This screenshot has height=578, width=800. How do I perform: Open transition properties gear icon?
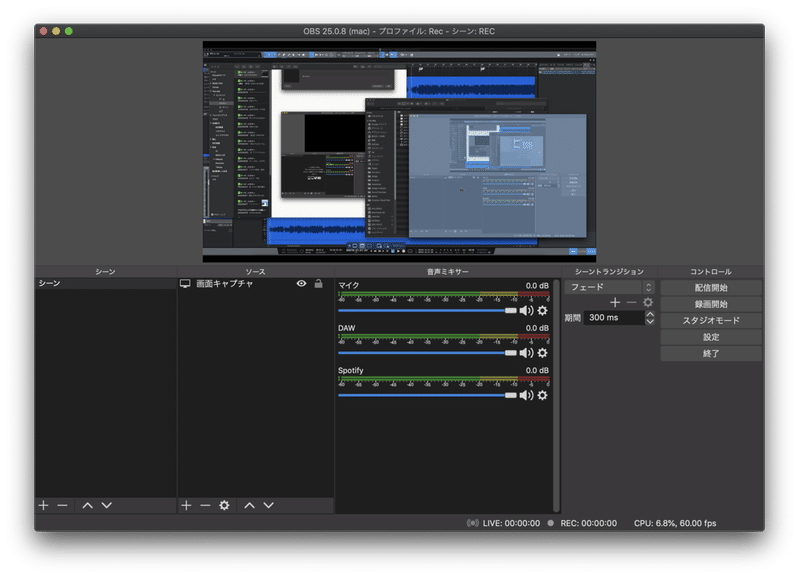coord(648,303)
